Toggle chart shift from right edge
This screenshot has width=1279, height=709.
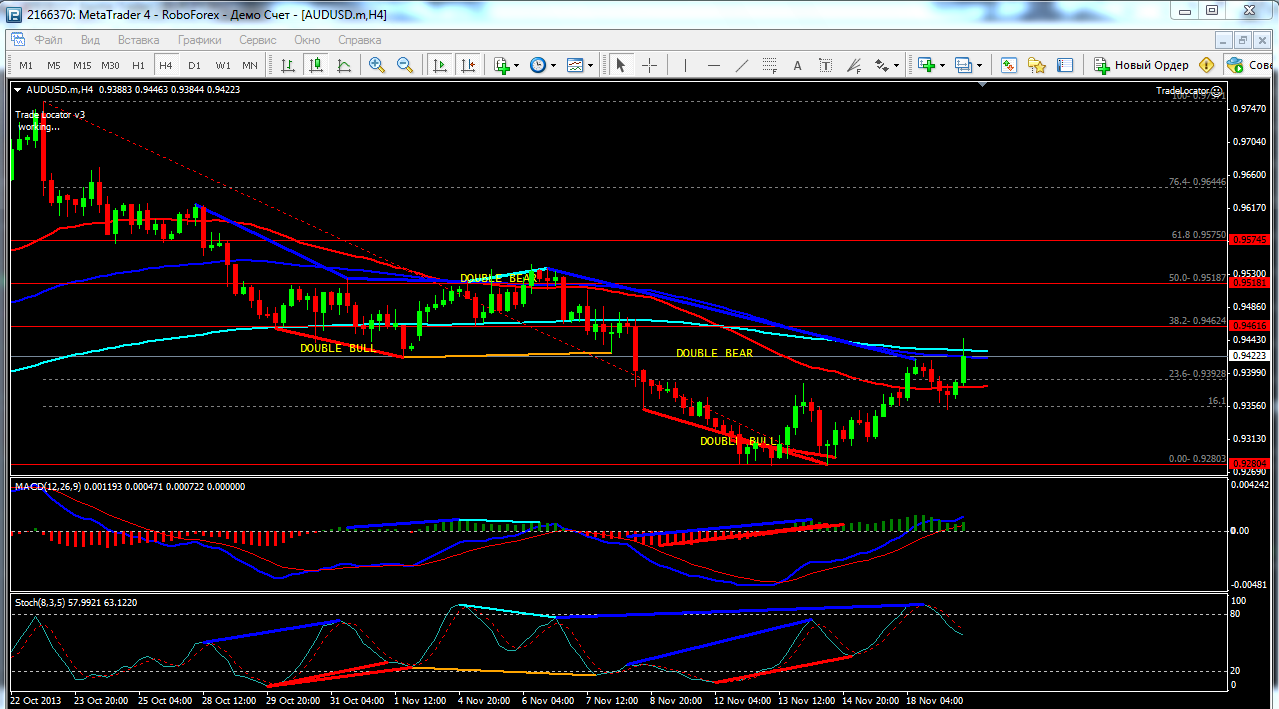(x=467, y=65)
